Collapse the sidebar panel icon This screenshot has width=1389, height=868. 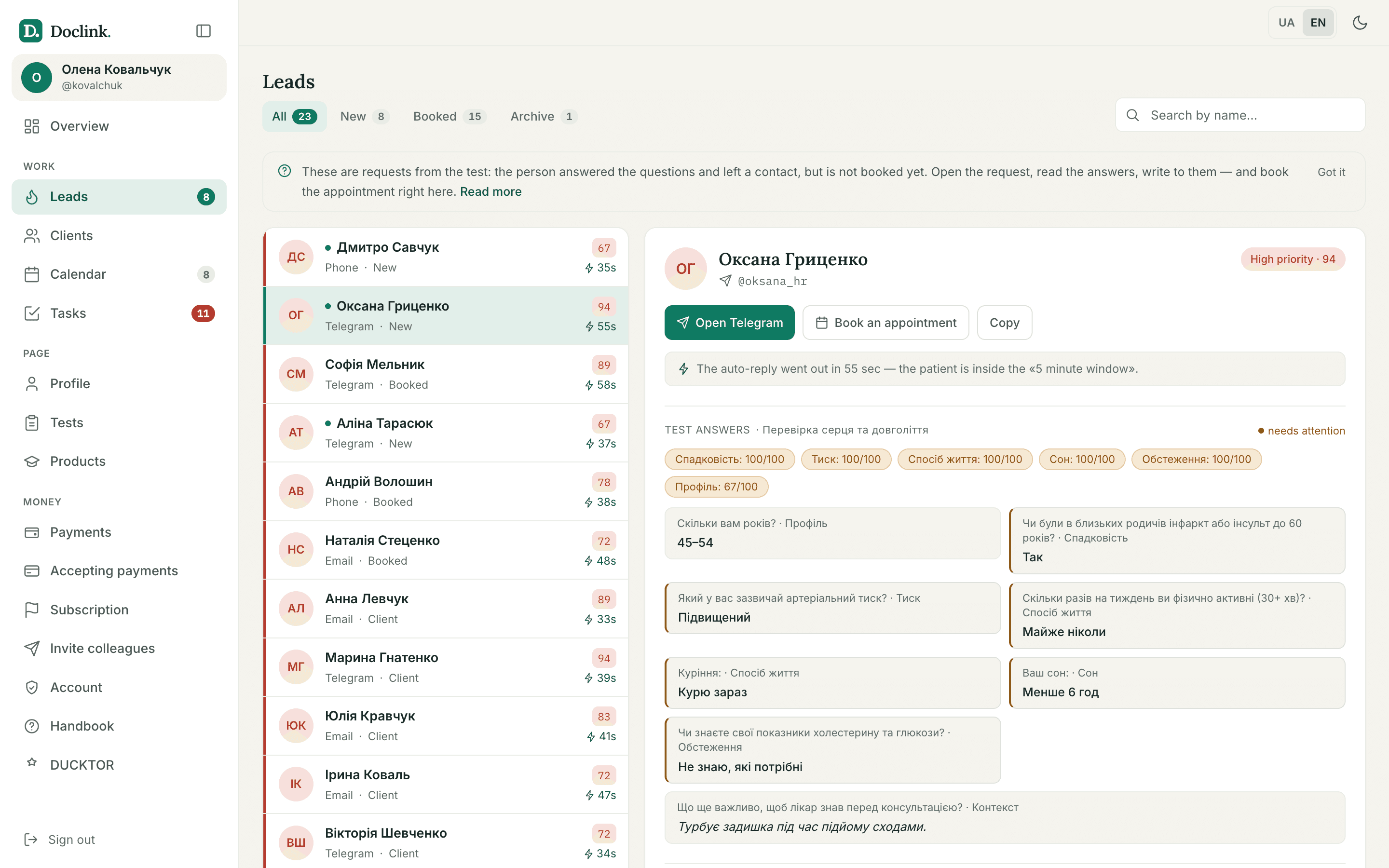[x=203, y=31]
